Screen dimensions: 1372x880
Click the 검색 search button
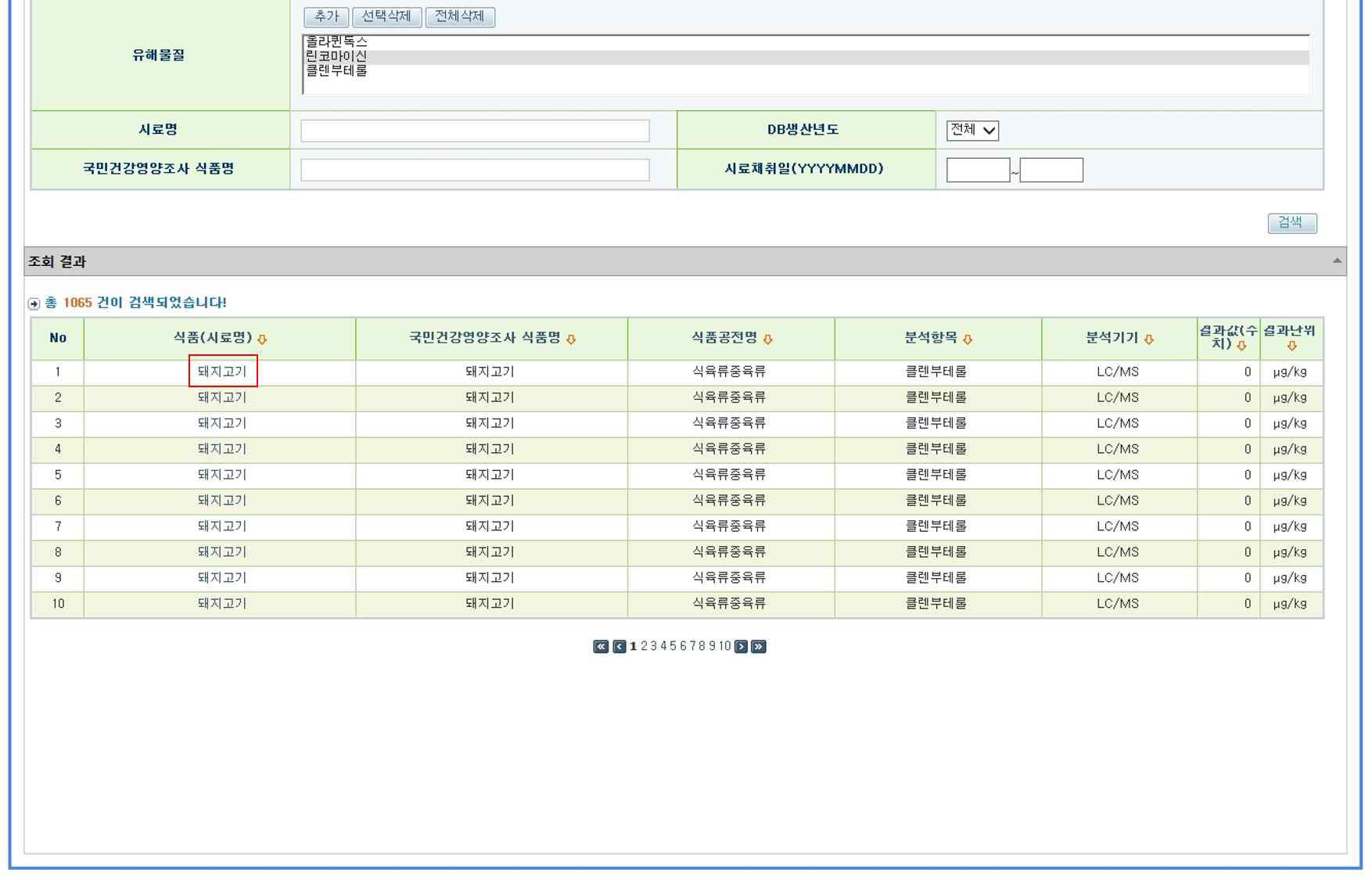point(1292,223)
